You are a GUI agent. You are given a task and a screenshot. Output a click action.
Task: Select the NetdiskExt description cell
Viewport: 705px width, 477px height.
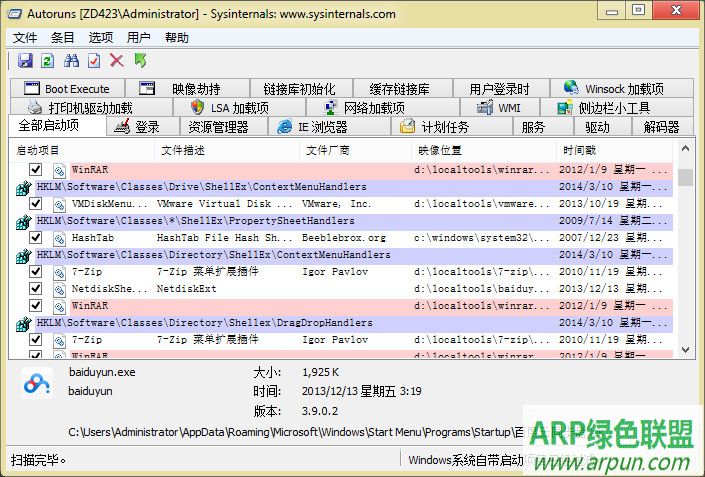click(x=187, y=289)
